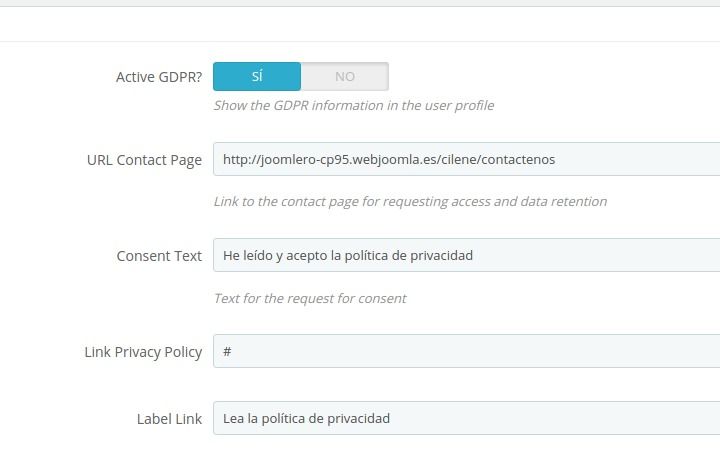Viewport: 720px width, 460px height.
Task: Place cursor after '#' in Link Privacy Policy
Action: [232, 351]
